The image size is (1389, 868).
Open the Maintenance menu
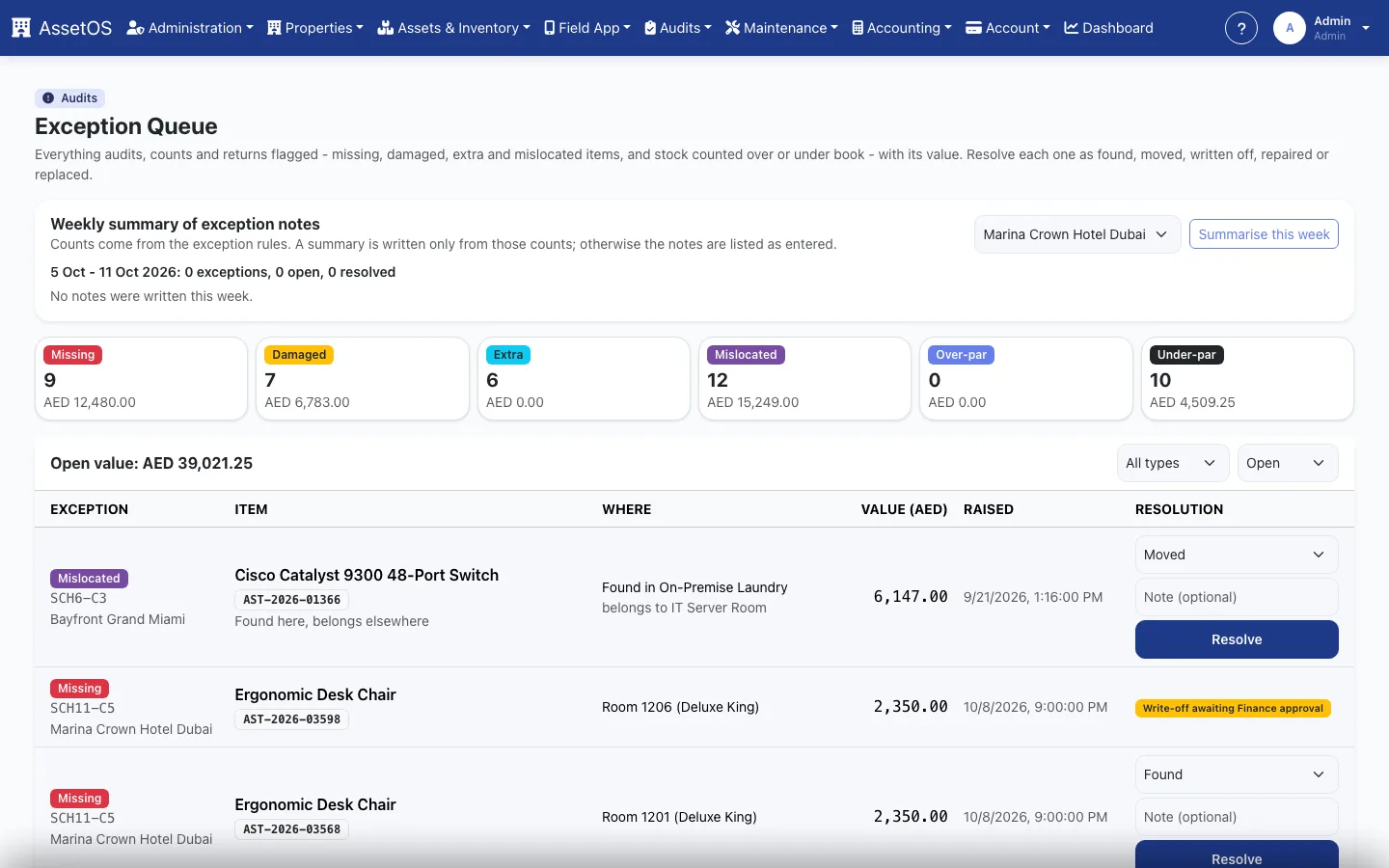click(x=781, y=28)
